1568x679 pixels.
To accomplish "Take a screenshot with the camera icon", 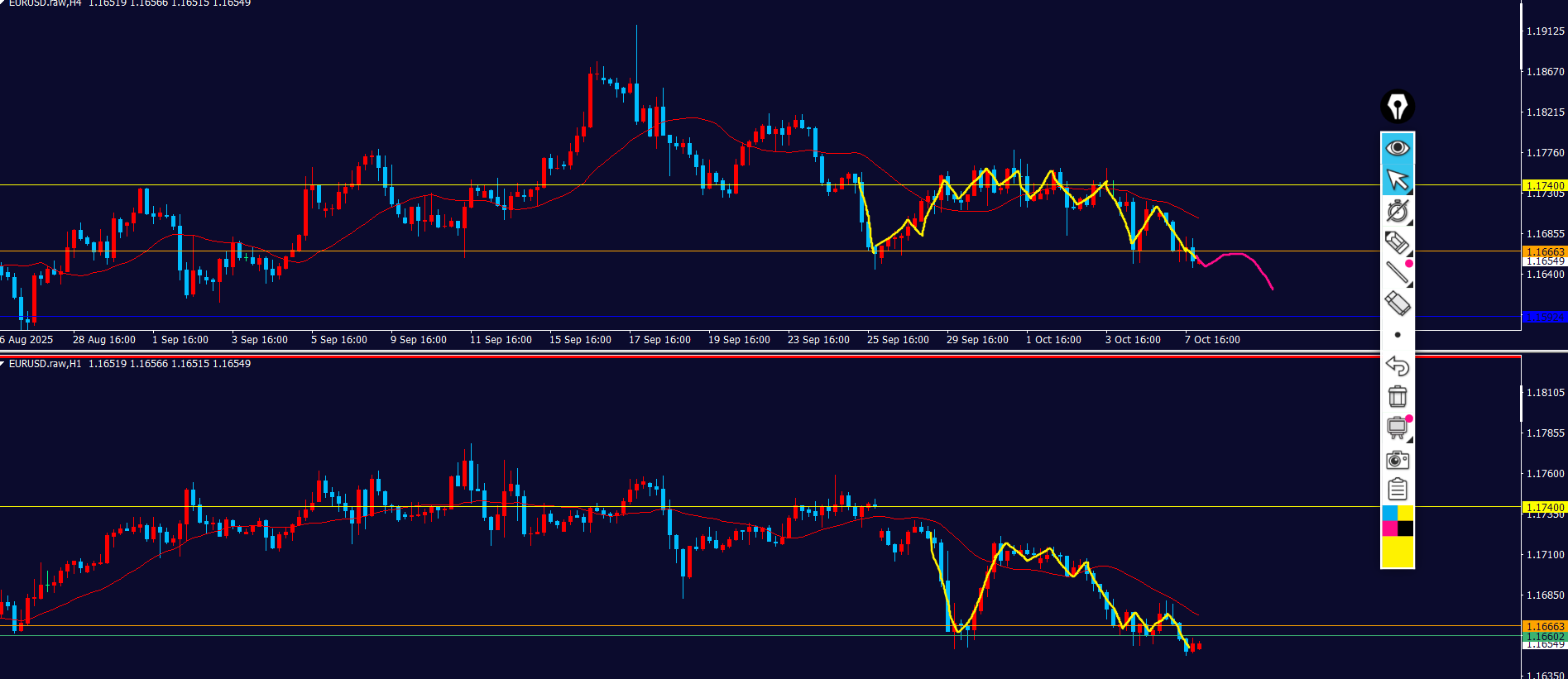I will coord(1398,459).
